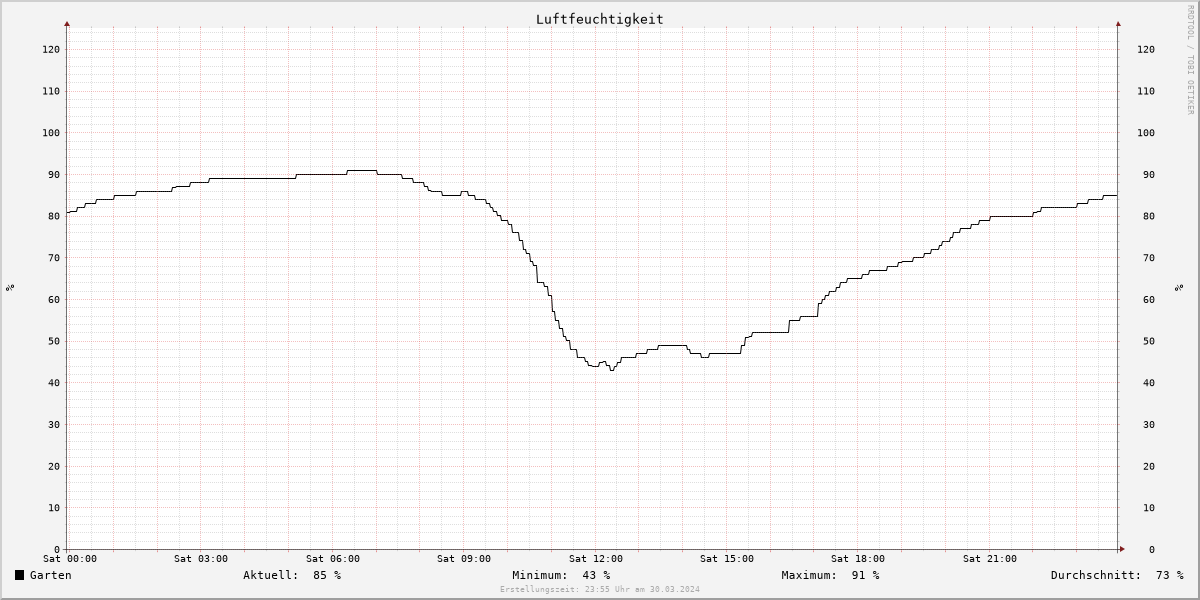Click the 0 label on the right axis
Image resolution: width=1200 pixels, height=600 pixels.
coord(1152,550)
